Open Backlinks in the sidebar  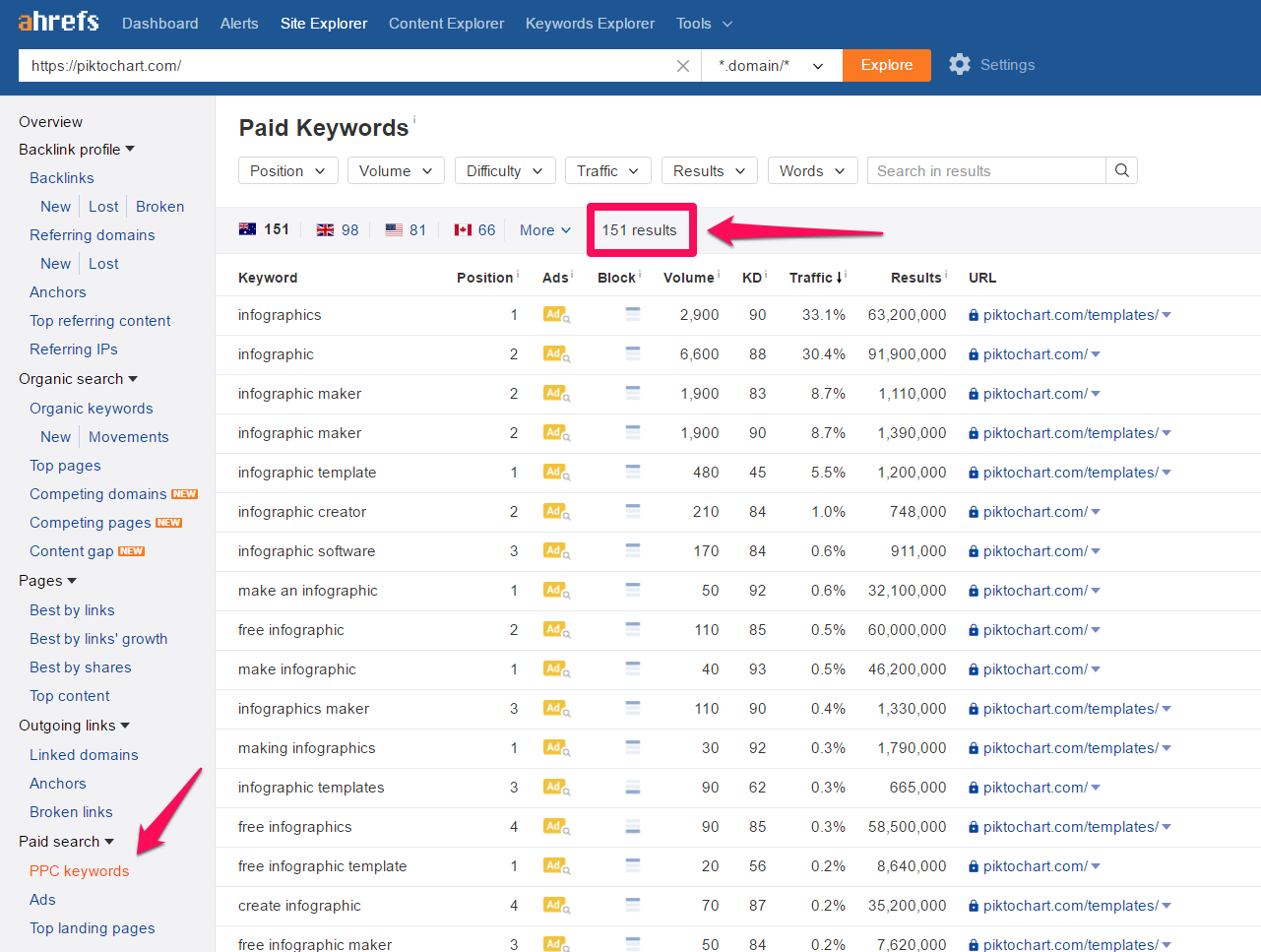(x=62, y=178)
